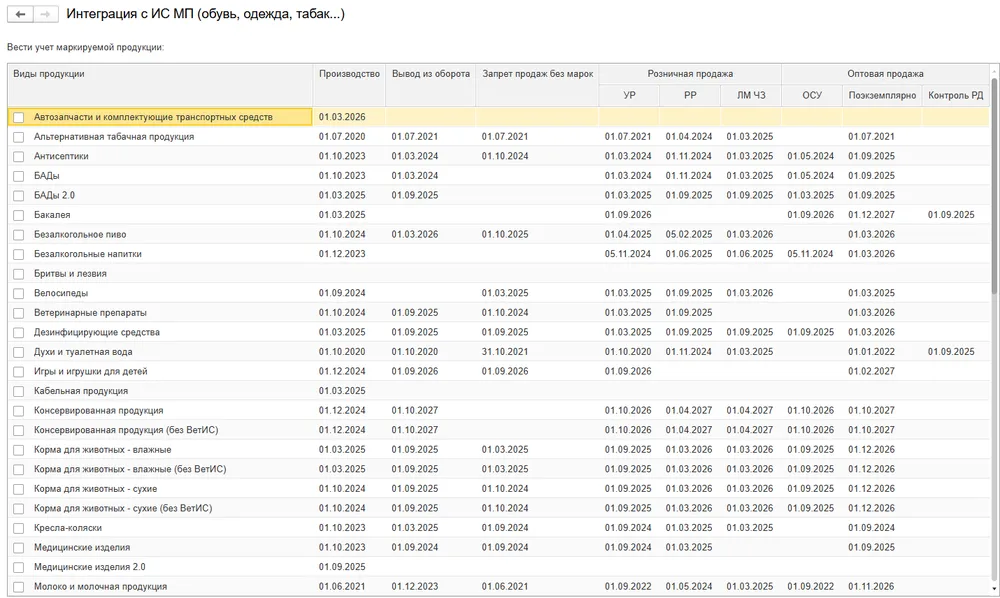Image resolution: width=1000 pixels, height=598 pixels.
Task: Go forward with the right arrow button
Action: (45, 14)
